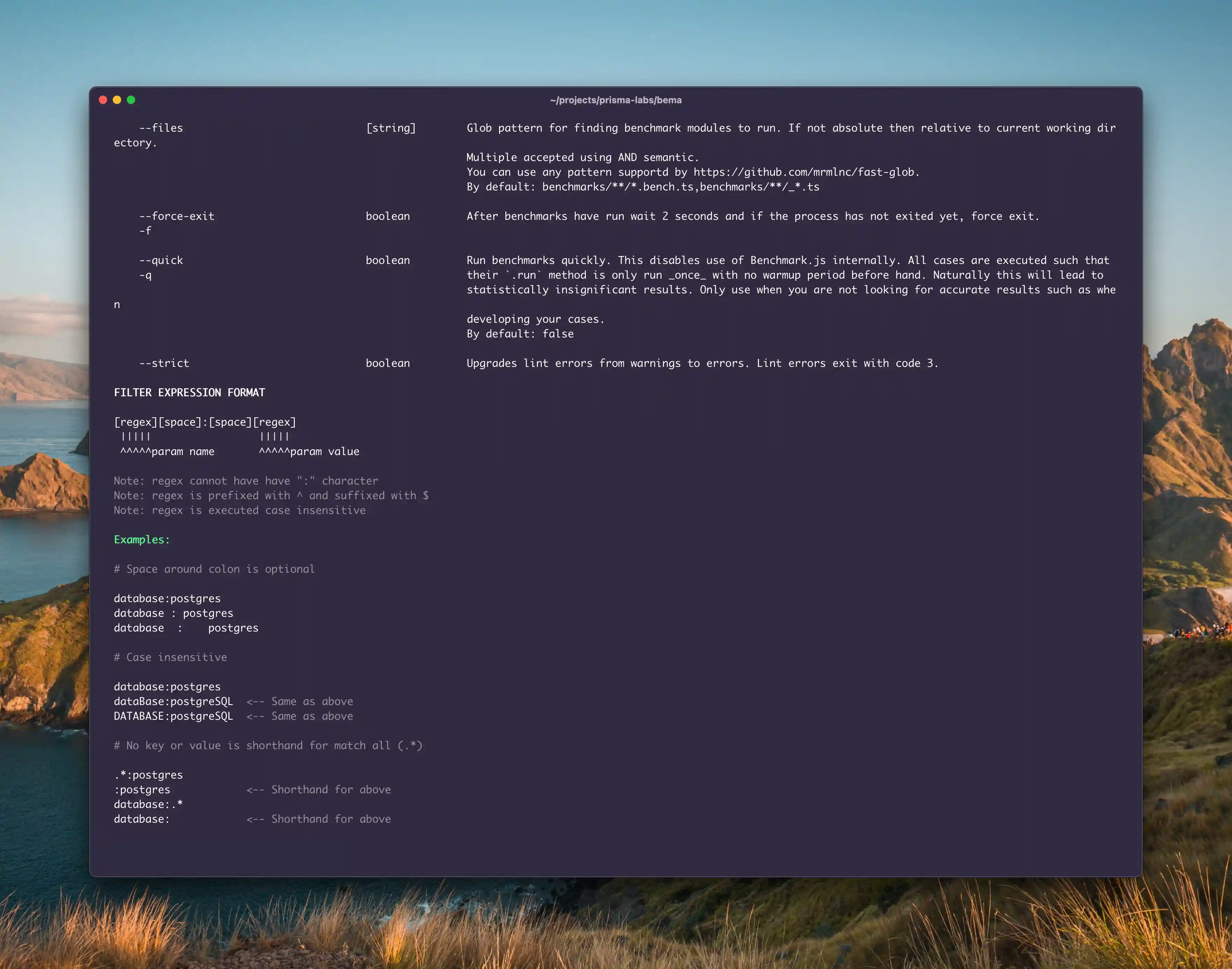1232x969 pixels.
Task: Click the .*:postgres example line
Action: [148, 775]
